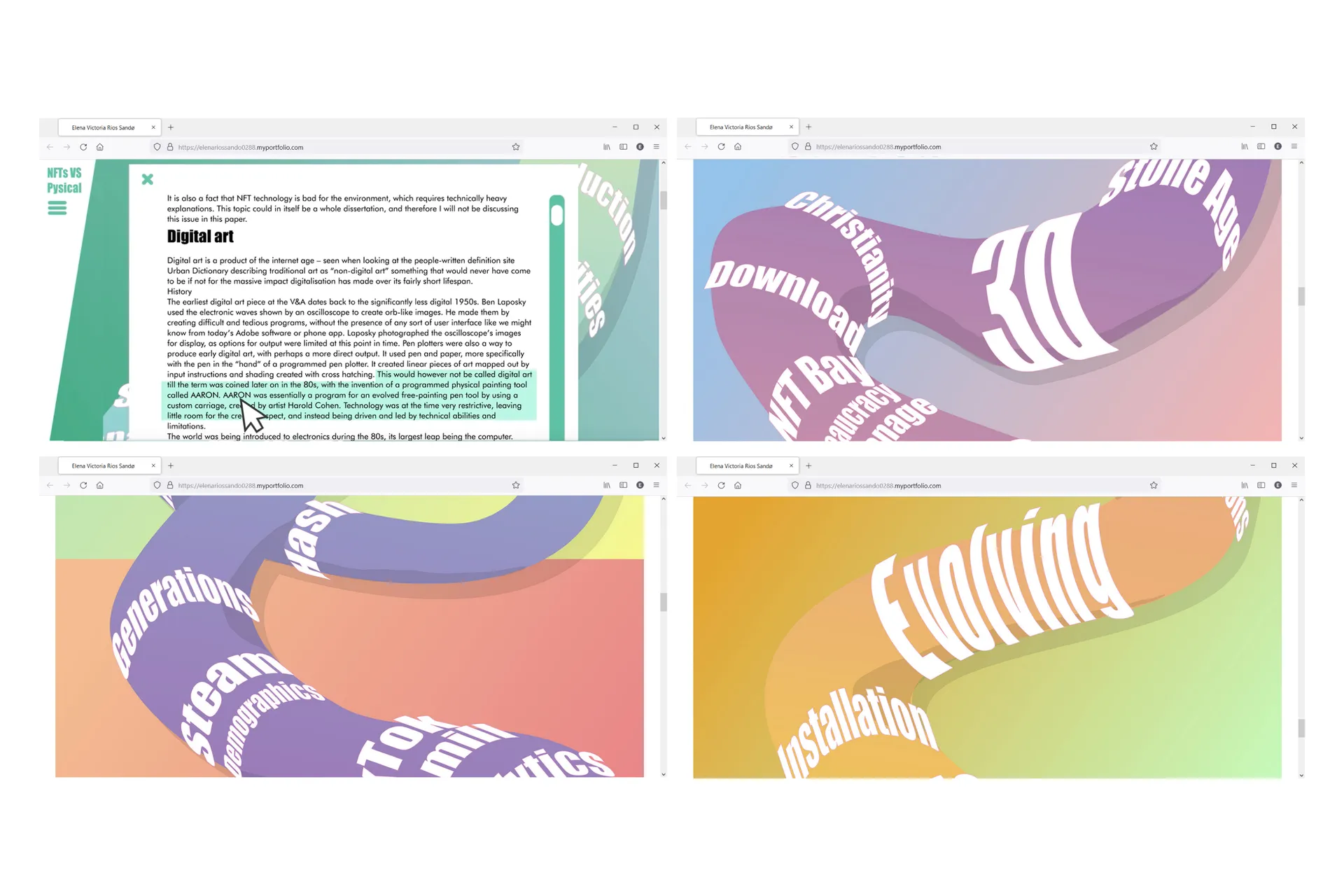Open application hamburger menu in Stone Age window

(x=1294, y=146)
